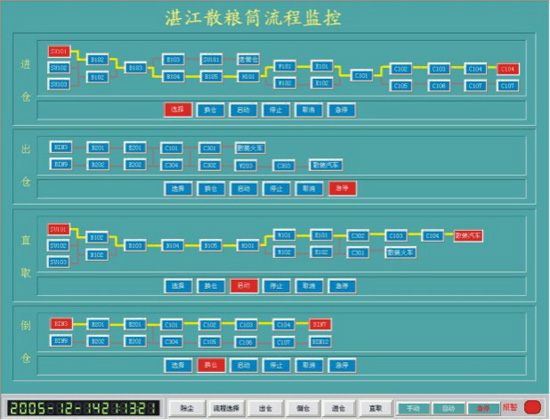The width and height of the screenshot is (550, 420).
Task: Select the H101 node in 进仓 flow
Action: (x=248, y=76)
